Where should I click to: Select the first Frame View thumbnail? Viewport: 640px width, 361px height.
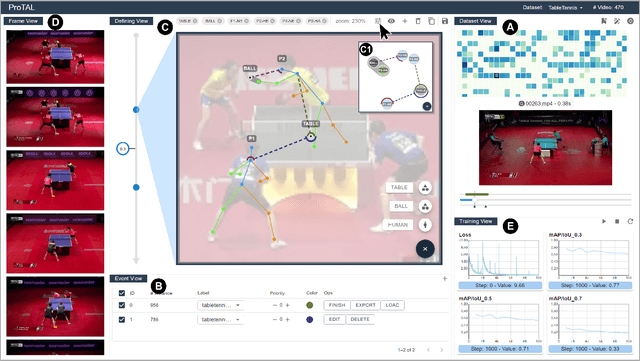click(x=55, y=57)
